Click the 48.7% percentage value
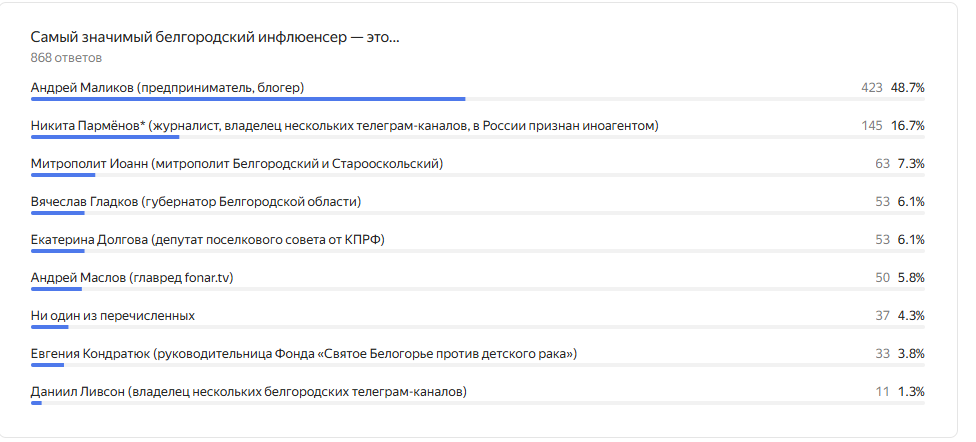Viewport: 976px width, 442px height. (907, 88)
